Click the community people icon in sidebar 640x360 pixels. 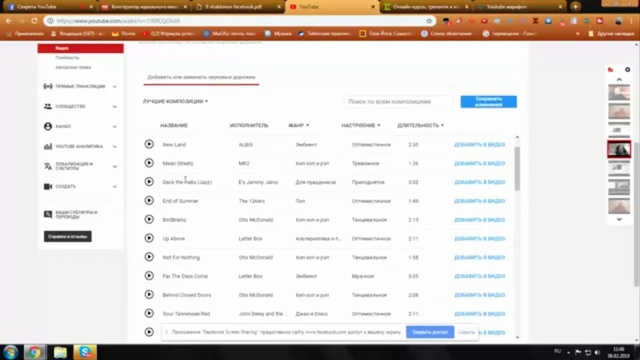[48, 106]
